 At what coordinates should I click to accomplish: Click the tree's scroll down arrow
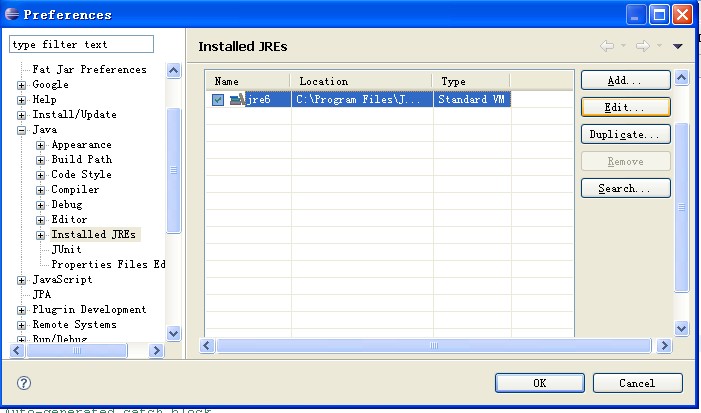click(x=173, y=333)
